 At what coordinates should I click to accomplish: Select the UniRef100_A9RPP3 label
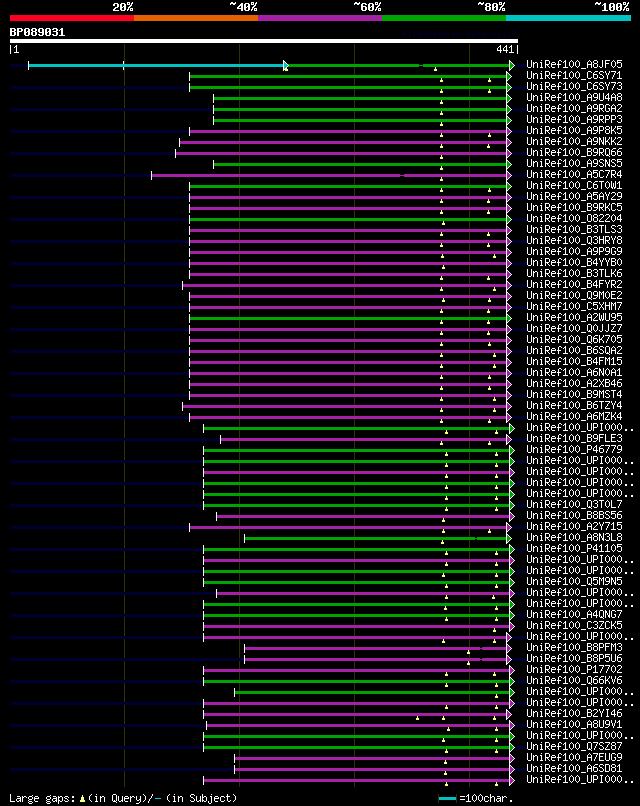point(574,119)
